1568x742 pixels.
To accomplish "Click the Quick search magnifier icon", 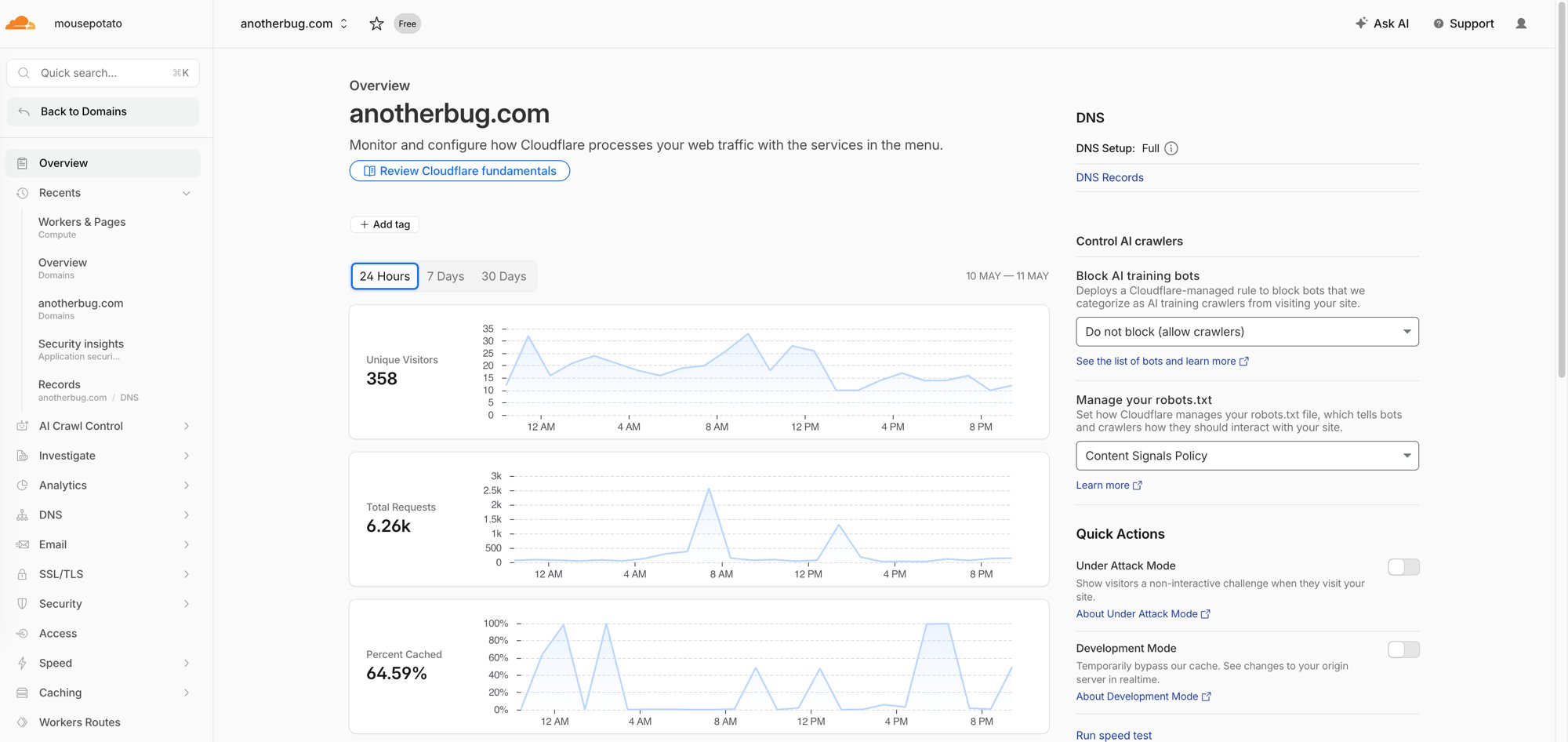I will [x=24, y=73].
